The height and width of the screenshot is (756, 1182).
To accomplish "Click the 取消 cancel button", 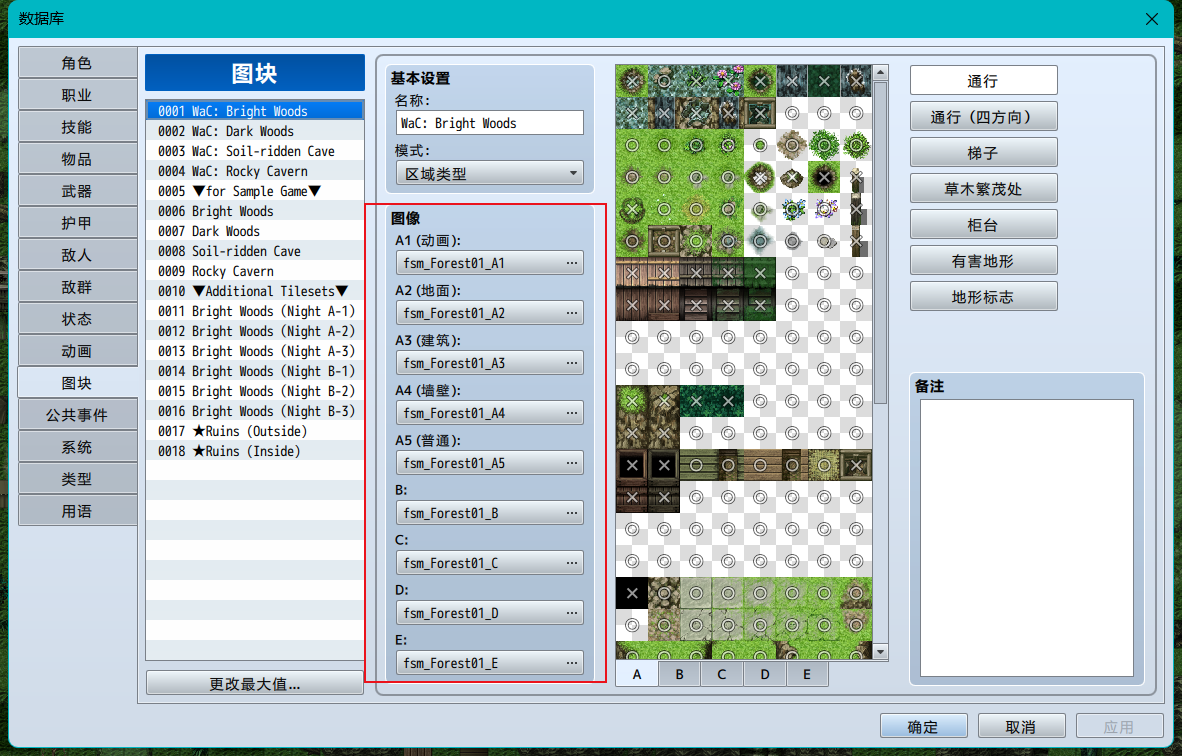I will 1021,727.
